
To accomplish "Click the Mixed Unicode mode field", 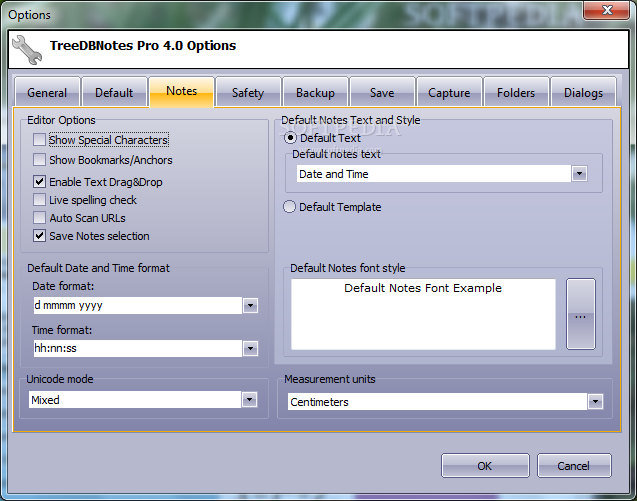I will (x=135, y=400).
